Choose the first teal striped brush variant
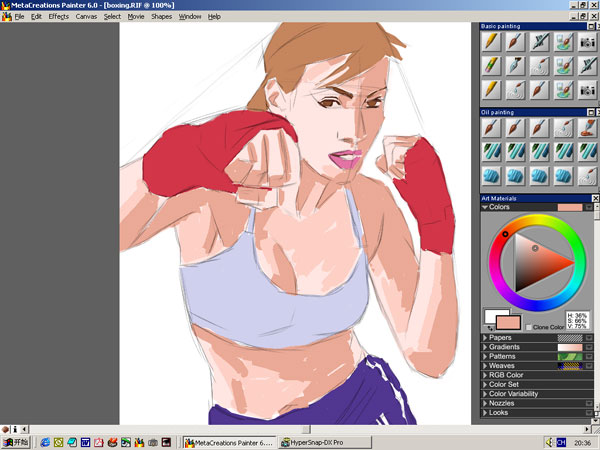The image size is (600, 450). pos(491,151)
